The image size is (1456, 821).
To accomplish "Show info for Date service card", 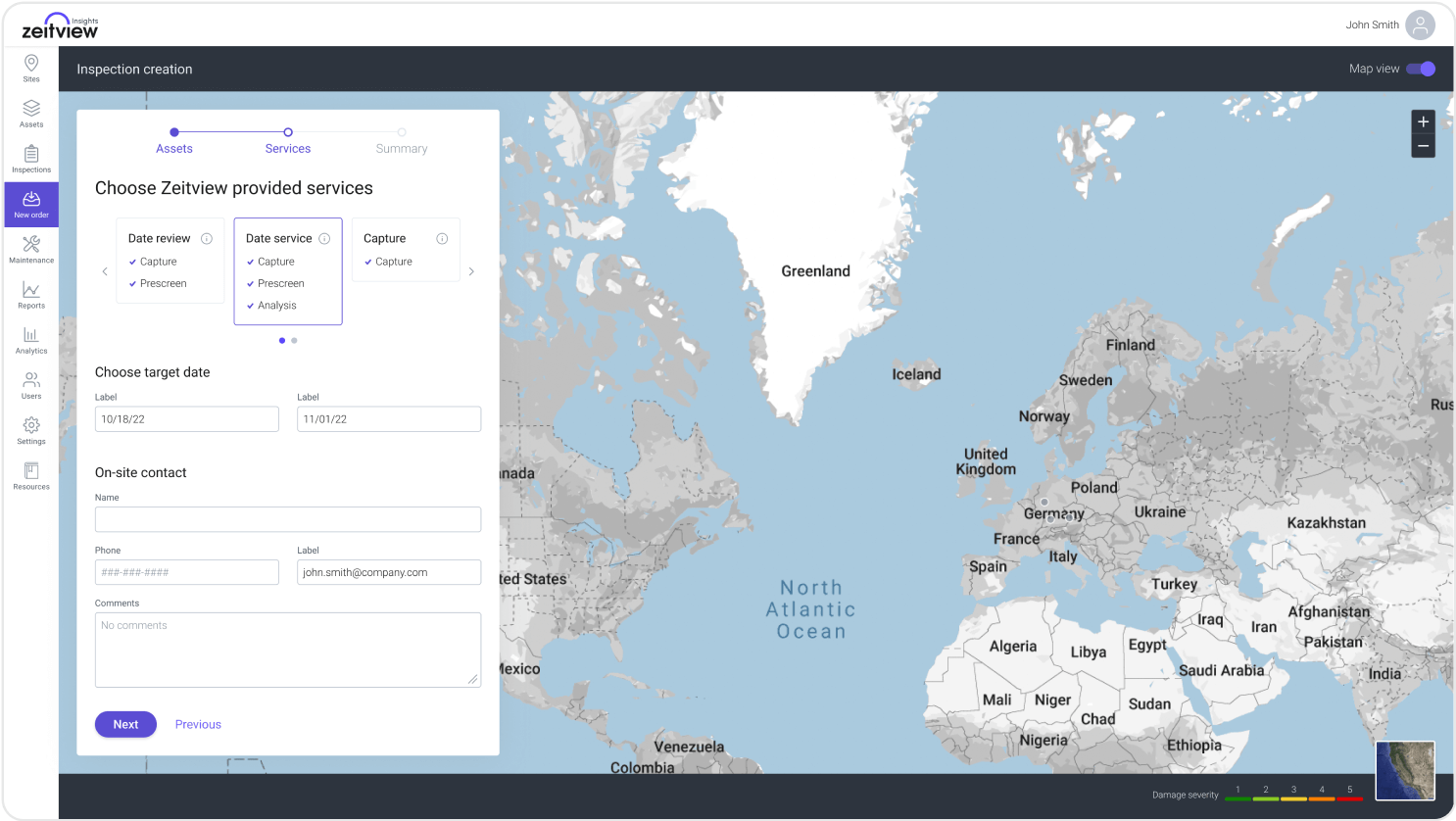I will coord(324,238).
